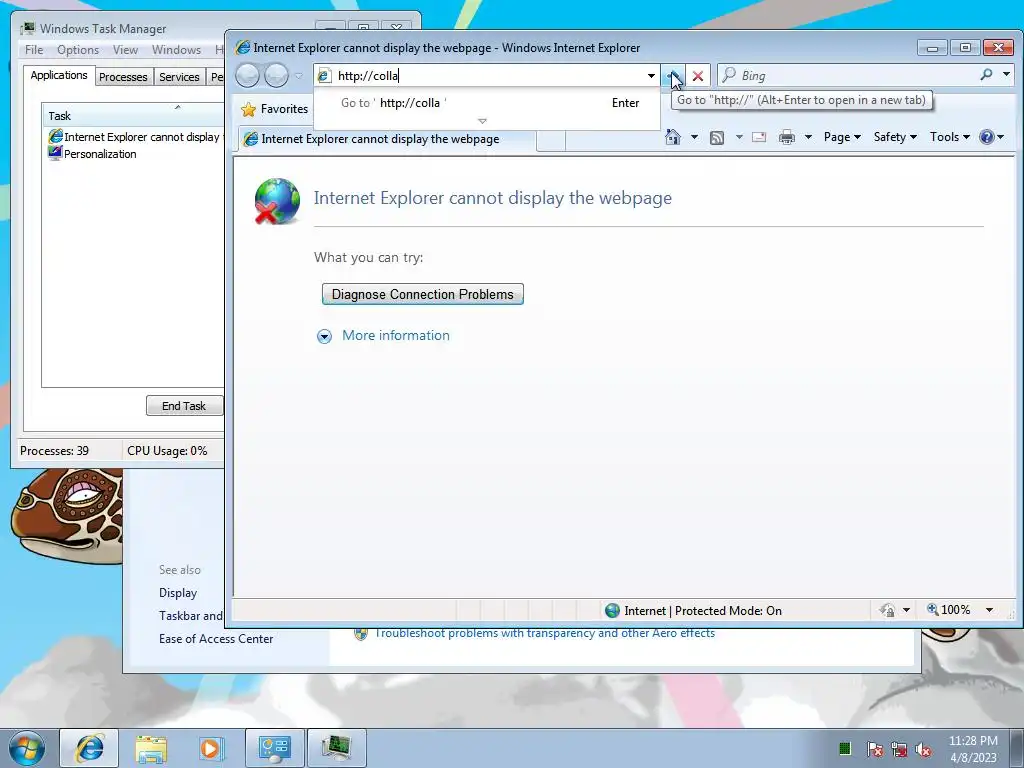Image resolution: width=1024 pixels, height=768 pixels.
Task: Open Task Manager File menu
Action: coord(34,50)
